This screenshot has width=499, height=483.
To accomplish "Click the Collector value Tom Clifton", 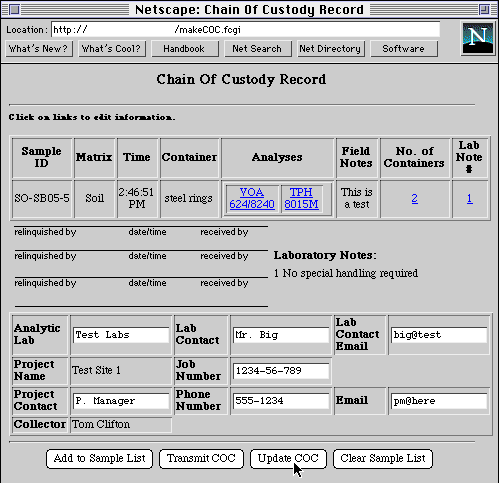I will coord(101,424).
